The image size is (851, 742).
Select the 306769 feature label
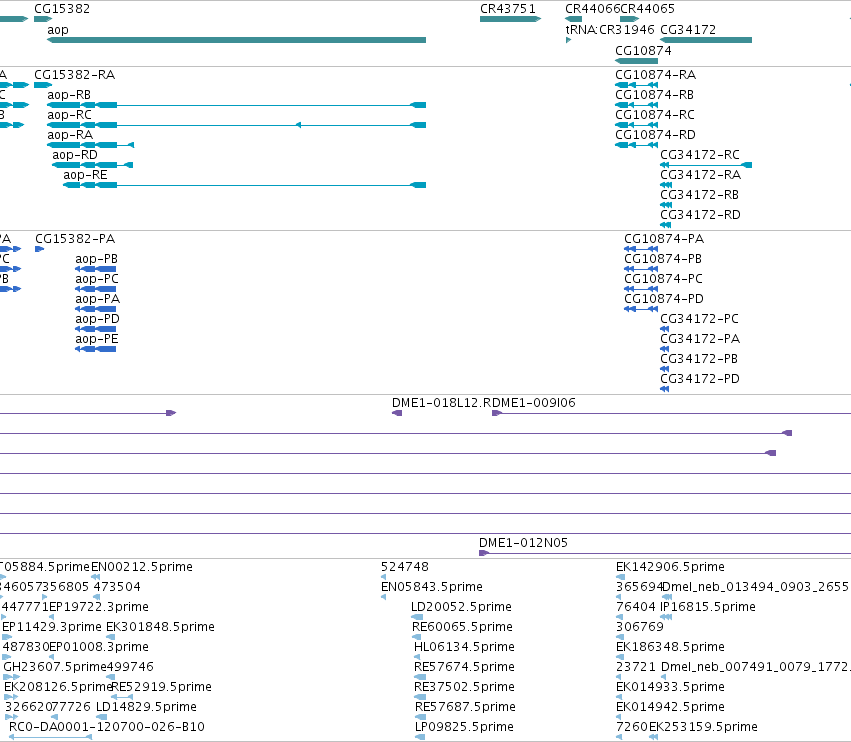click(x=640, y=627)
